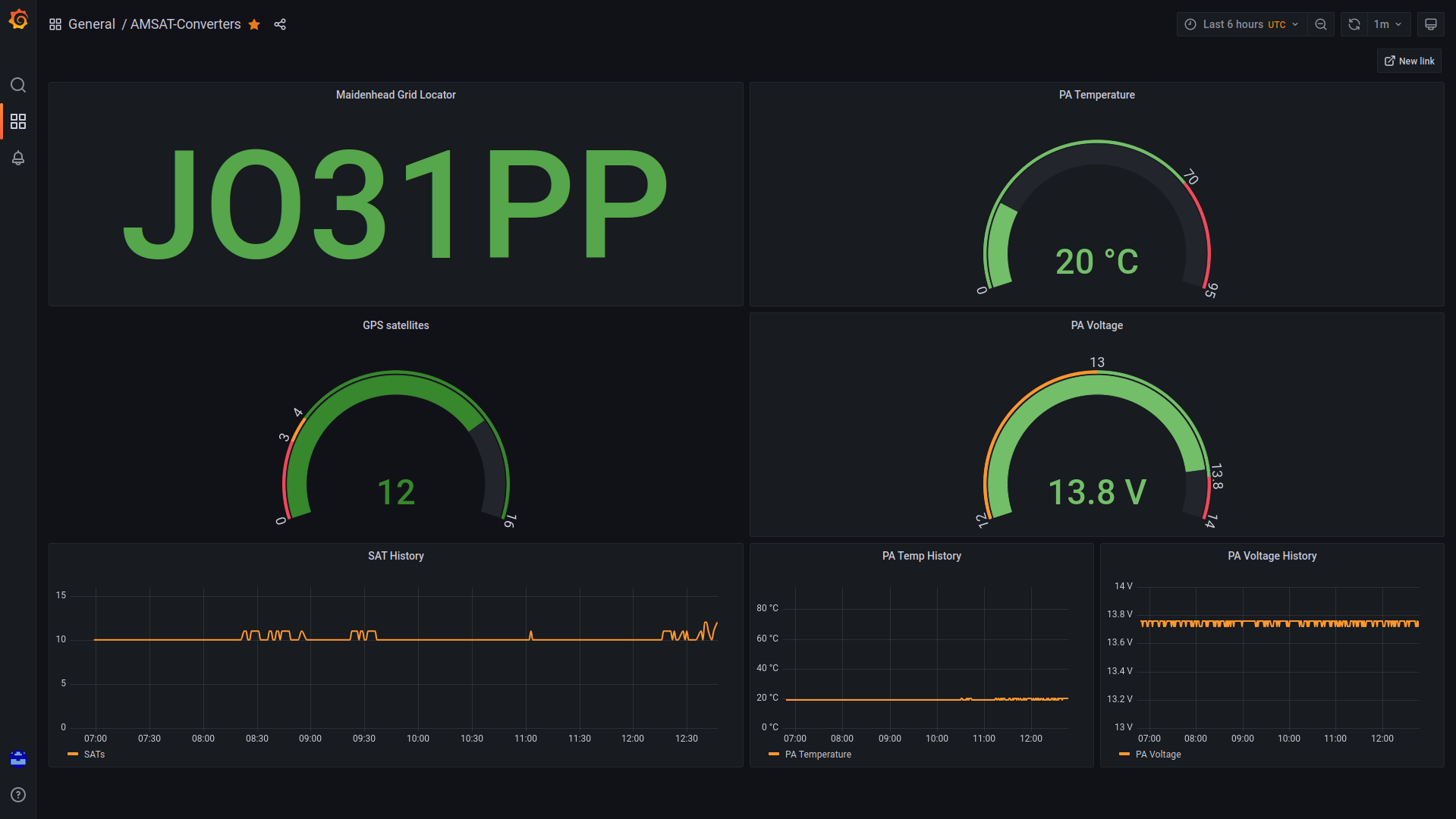Open the Dashboards menu in sidebar
Screen dimensions: 1456x819
point(18,121)
